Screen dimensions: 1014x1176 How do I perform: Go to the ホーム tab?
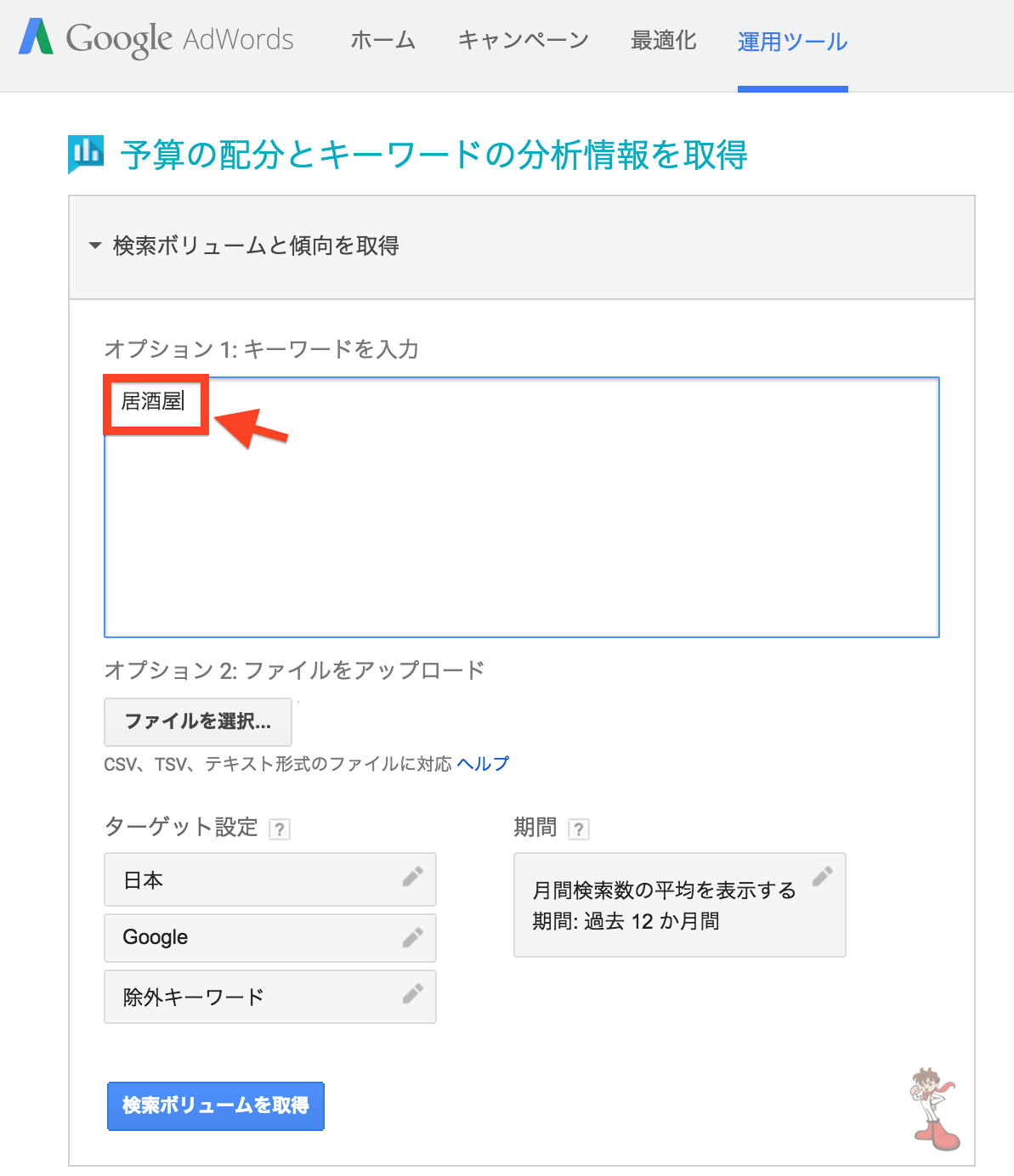coord(383,41)
